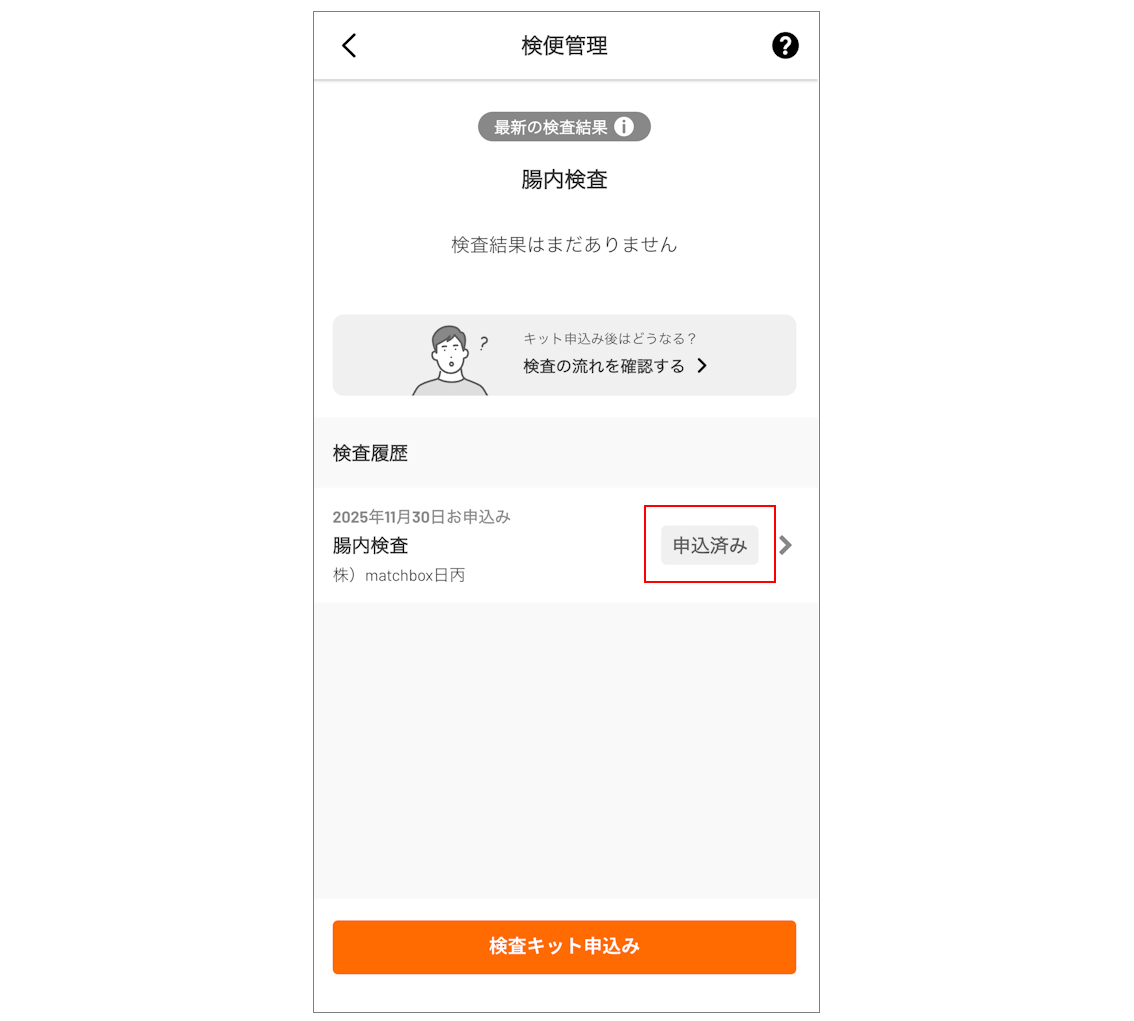Go back with the left arrow icon
The width and height of the screenshot is (1134, 1021).
pos(349,46)
